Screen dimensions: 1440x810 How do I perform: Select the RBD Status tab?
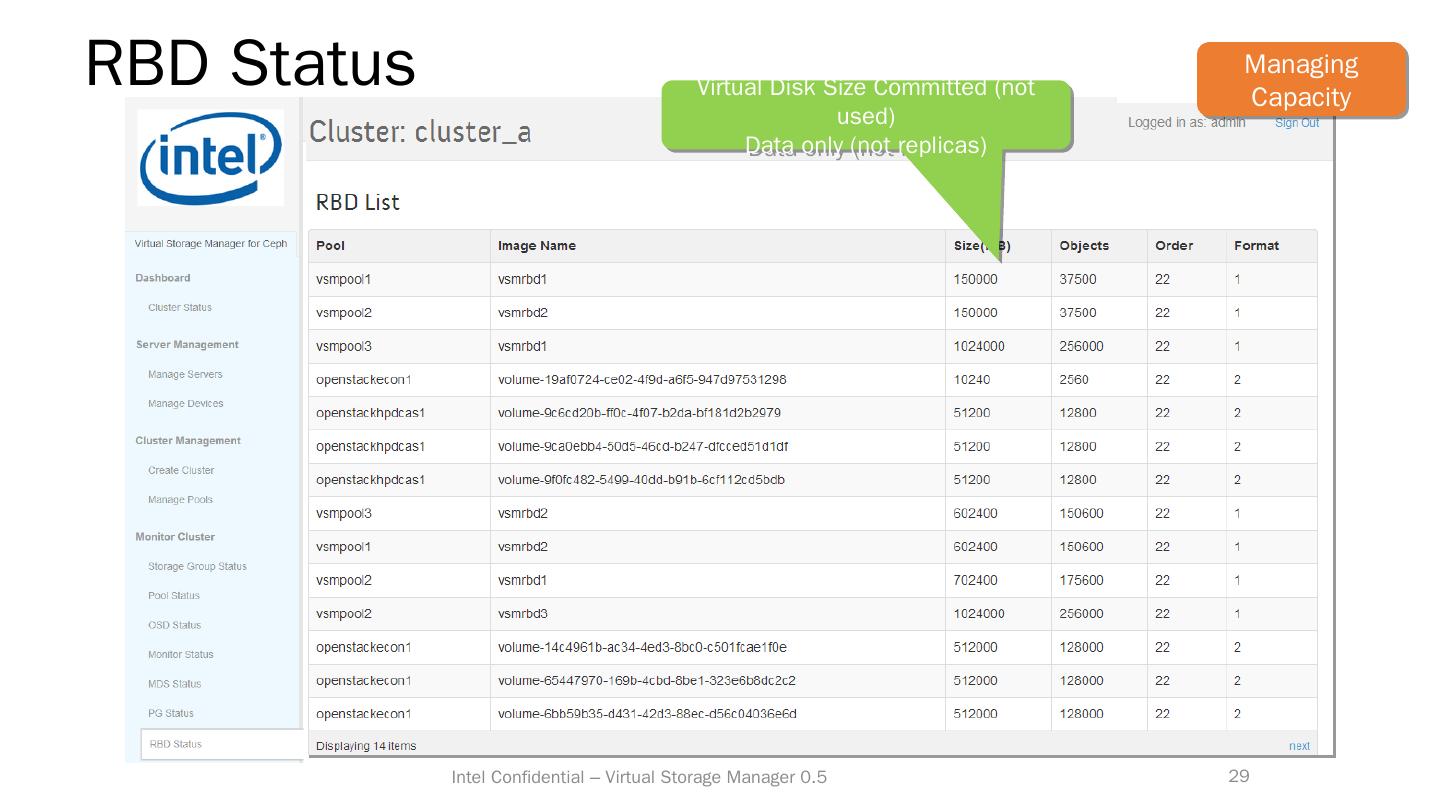pos(175,744)
